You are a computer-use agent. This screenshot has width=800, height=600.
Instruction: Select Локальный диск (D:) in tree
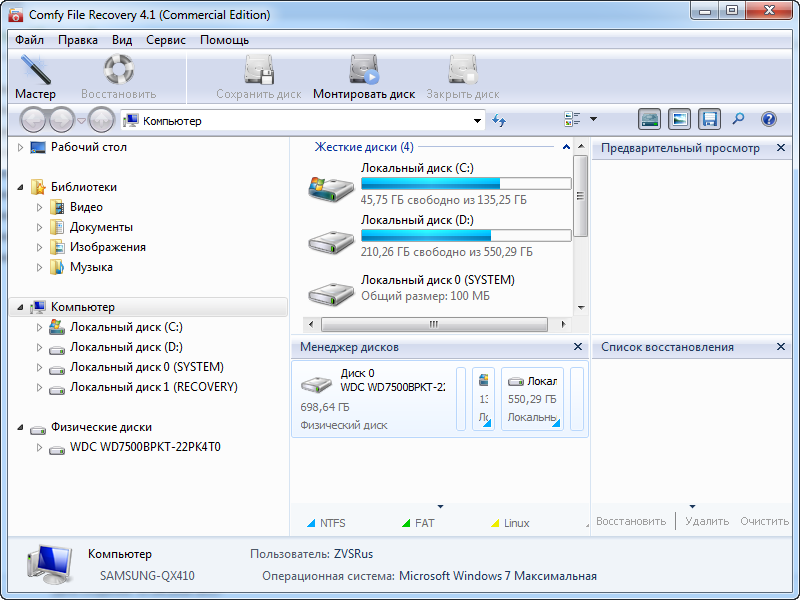[x=126, y=347]
